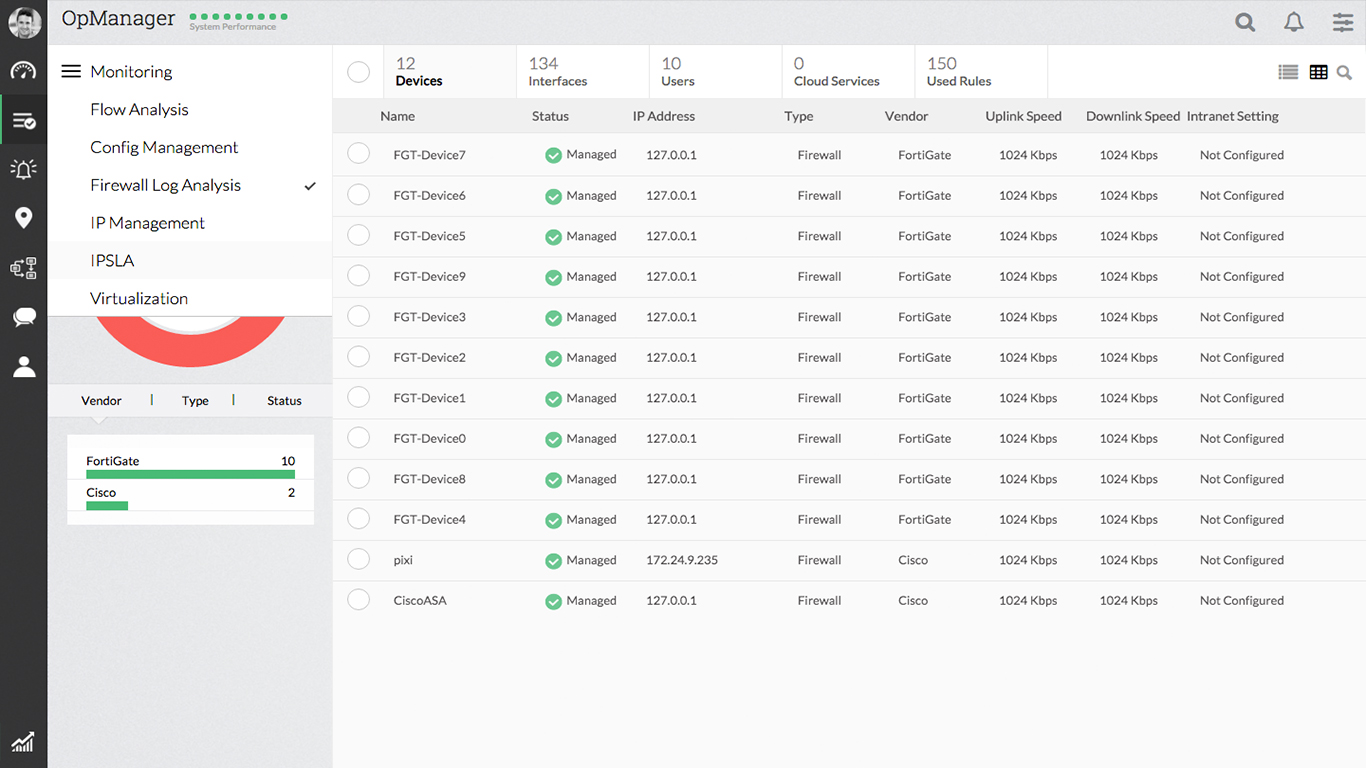Screen dimensions: 1366x768
Task: Click the search magnifier in the top bar
Action: pyautogui.click(x=1245, y=22)
